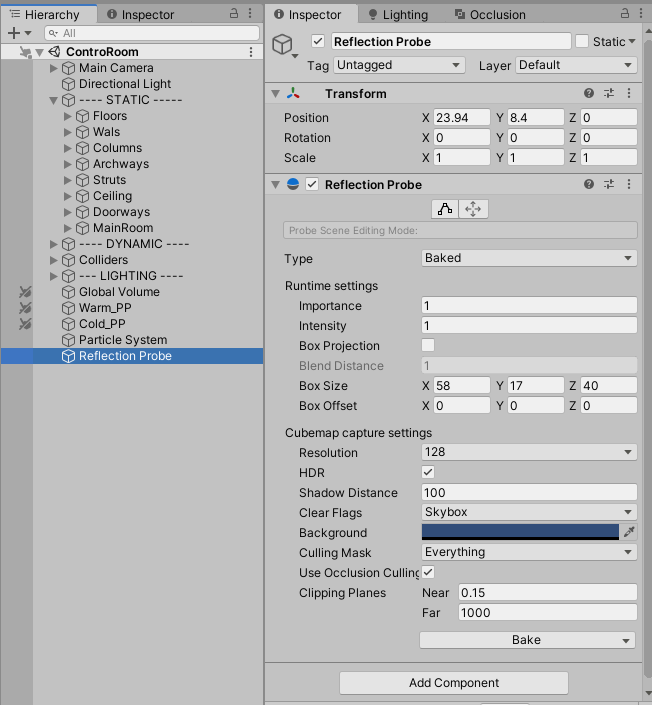Image resolution: width=652 pixels, height=705 pixels.
Task: Expand the ---- DYNAMIC ---- group
Action: click(x=54, y=244)
